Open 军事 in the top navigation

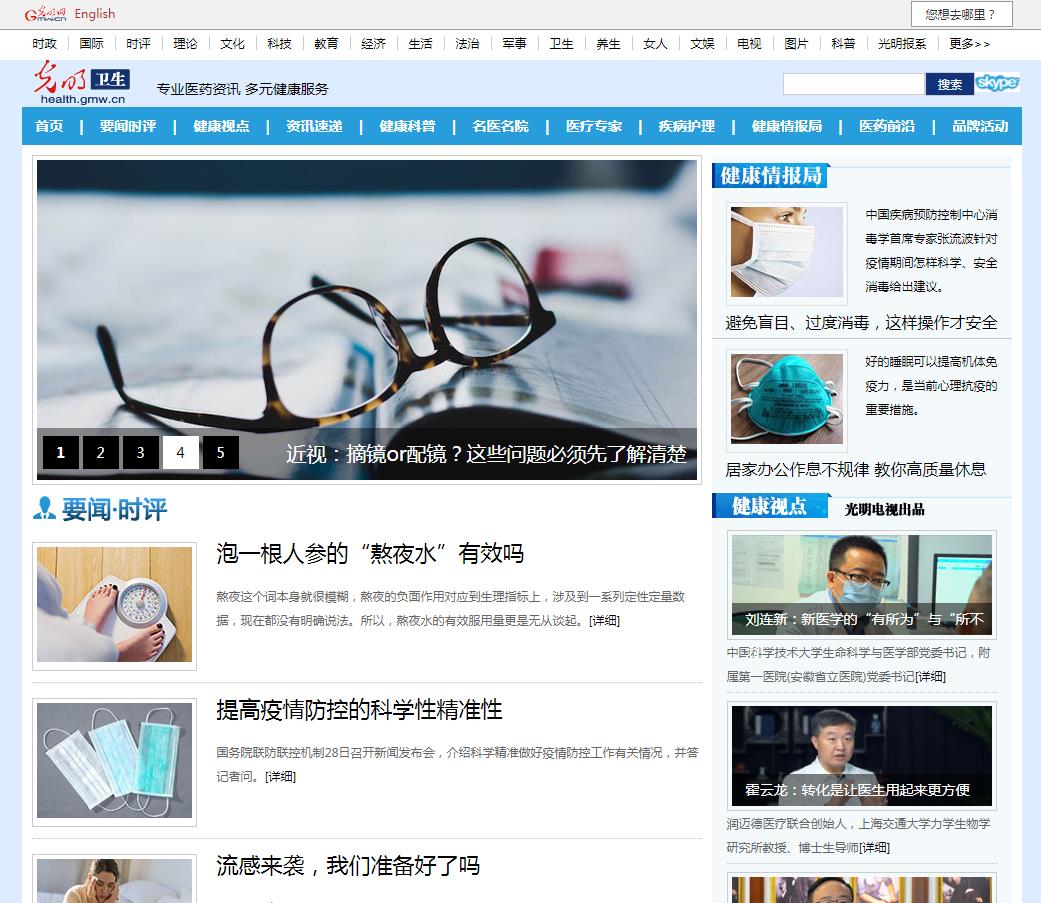coord(515,44)
